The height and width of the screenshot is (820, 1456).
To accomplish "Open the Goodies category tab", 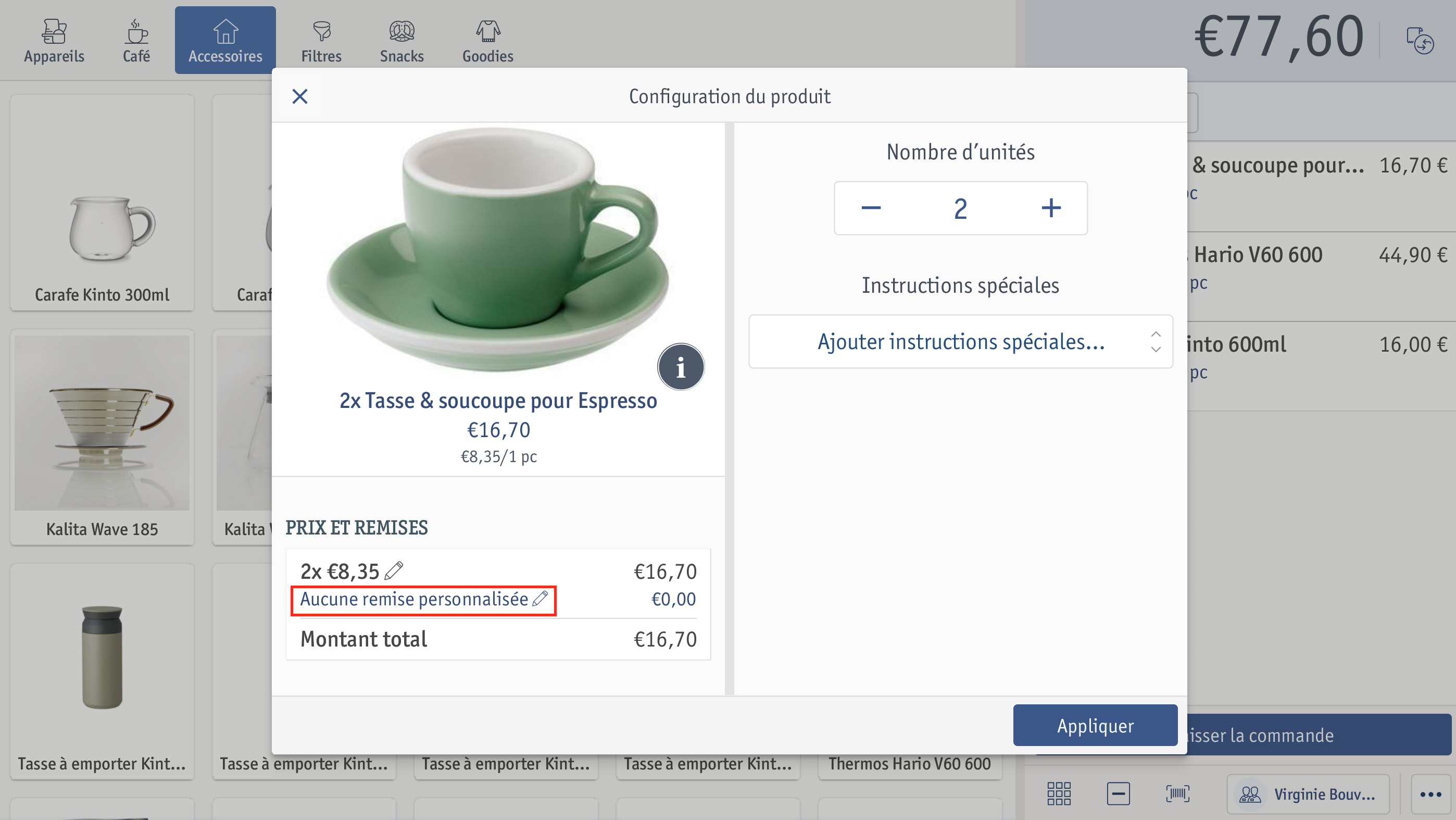I will (488, 41).
